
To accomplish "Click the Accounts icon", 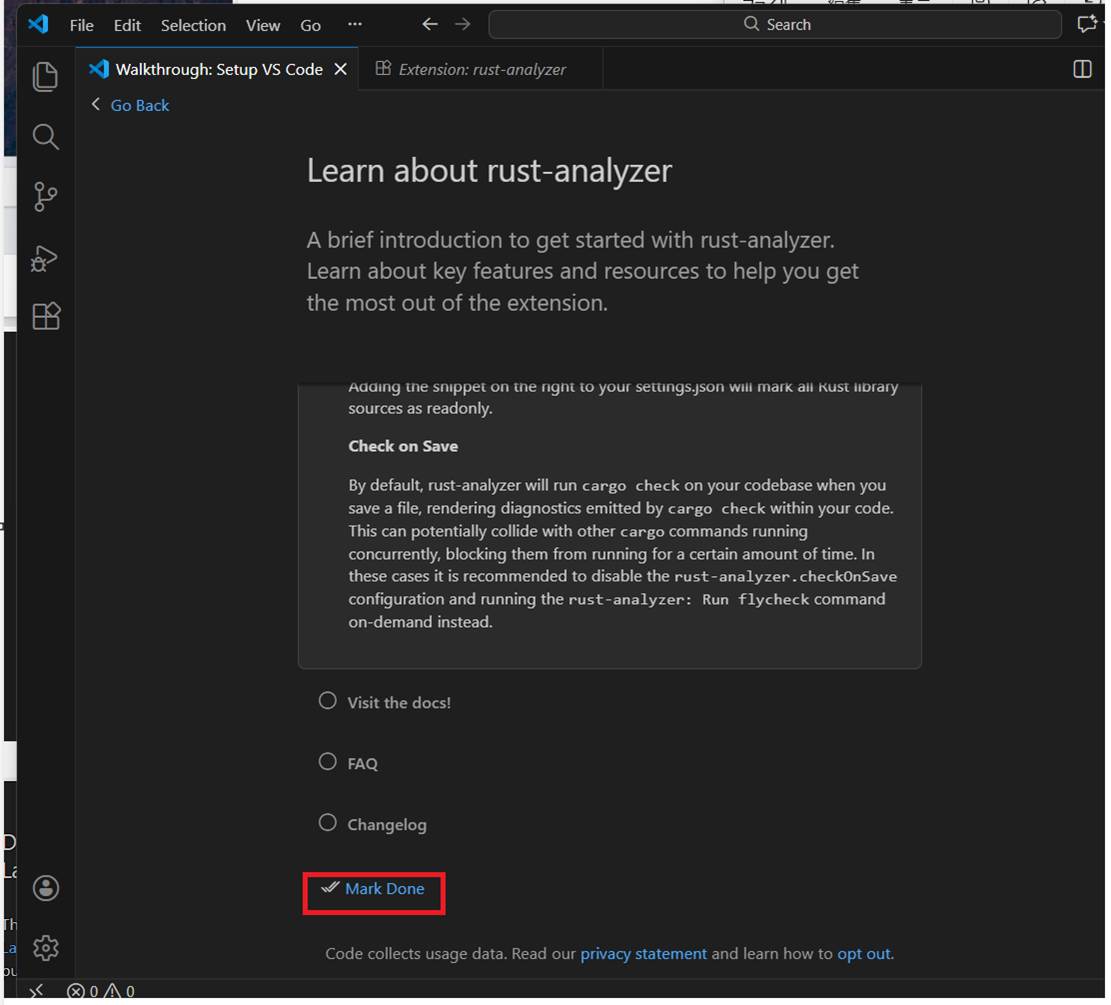I will pos(46,888).
